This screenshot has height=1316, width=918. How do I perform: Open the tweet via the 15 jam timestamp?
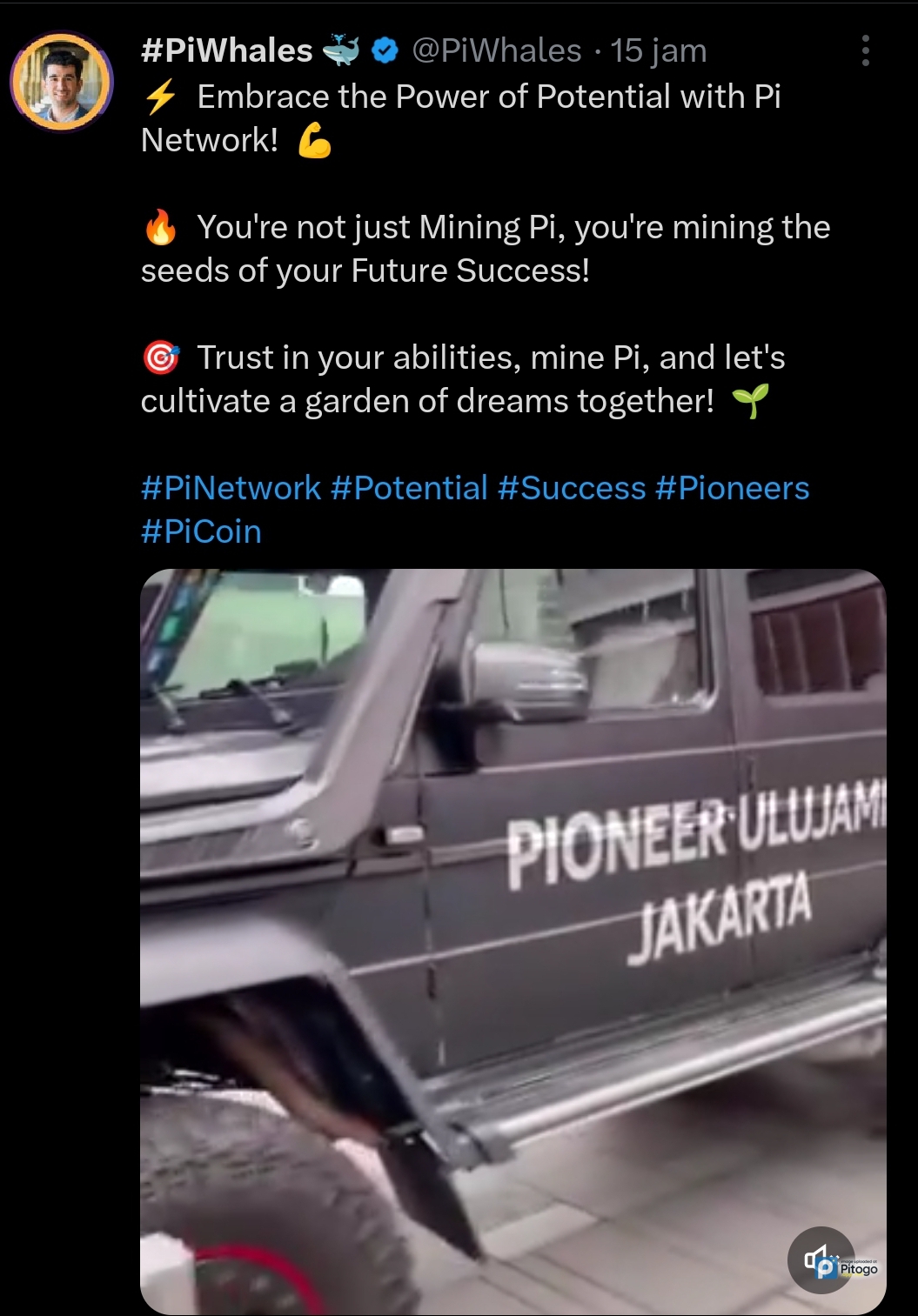pyautogui.click(x=658, y=50)
